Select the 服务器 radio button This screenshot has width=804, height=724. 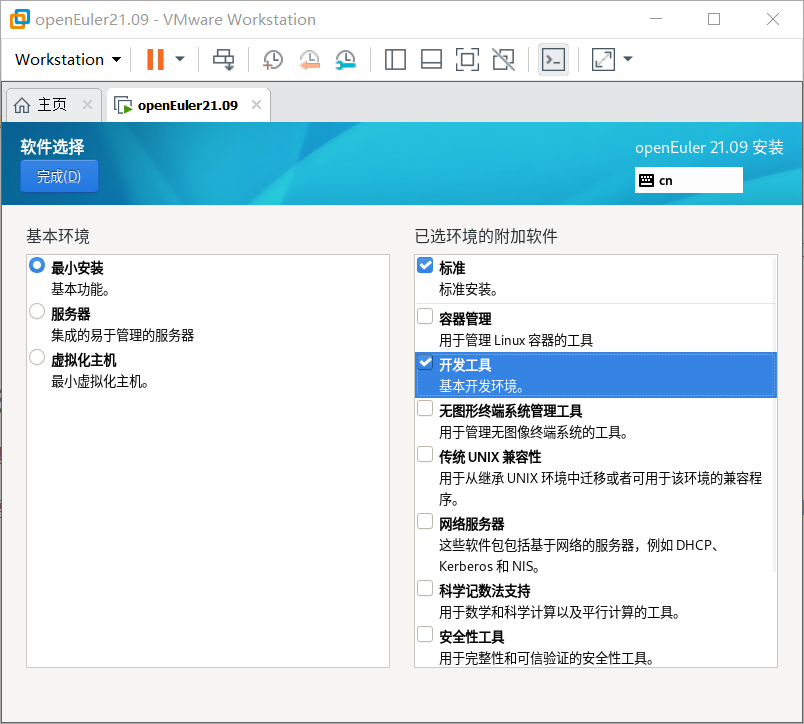coord(37,311)
